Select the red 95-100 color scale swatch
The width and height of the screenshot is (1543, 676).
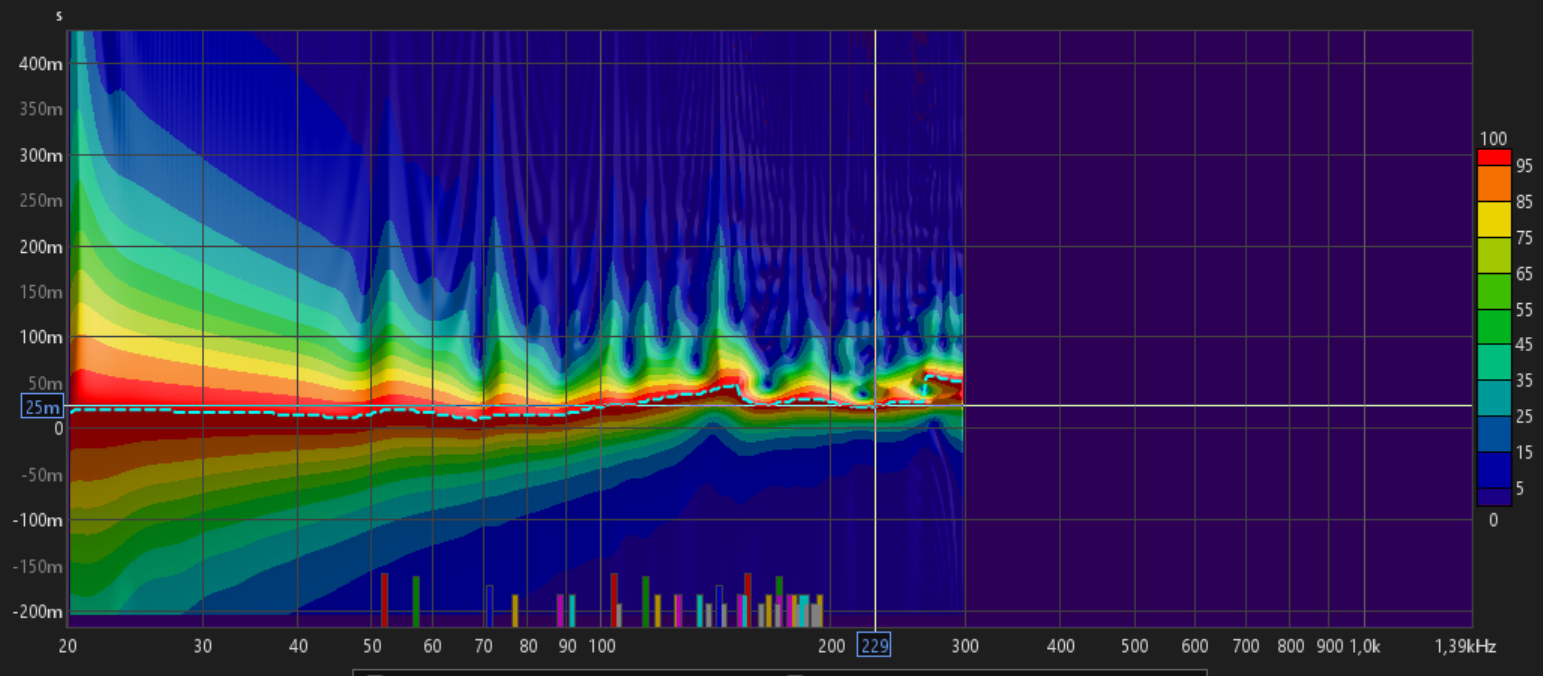click(x=1494, y=157)
